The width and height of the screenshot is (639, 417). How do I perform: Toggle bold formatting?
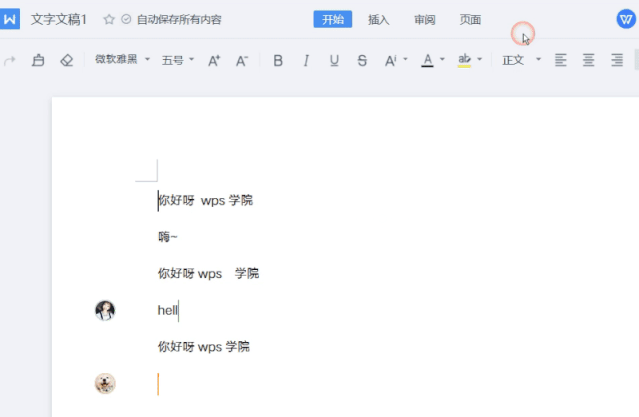[x=278, y=61]
